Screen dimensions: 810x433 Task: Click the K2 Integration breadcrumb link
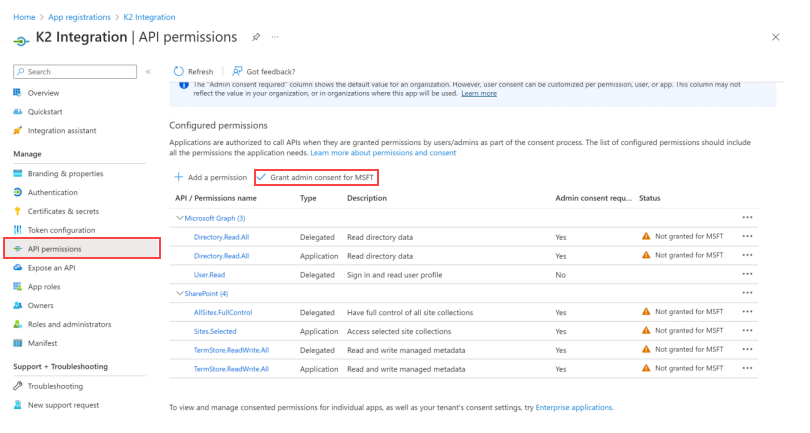(149, 17)
